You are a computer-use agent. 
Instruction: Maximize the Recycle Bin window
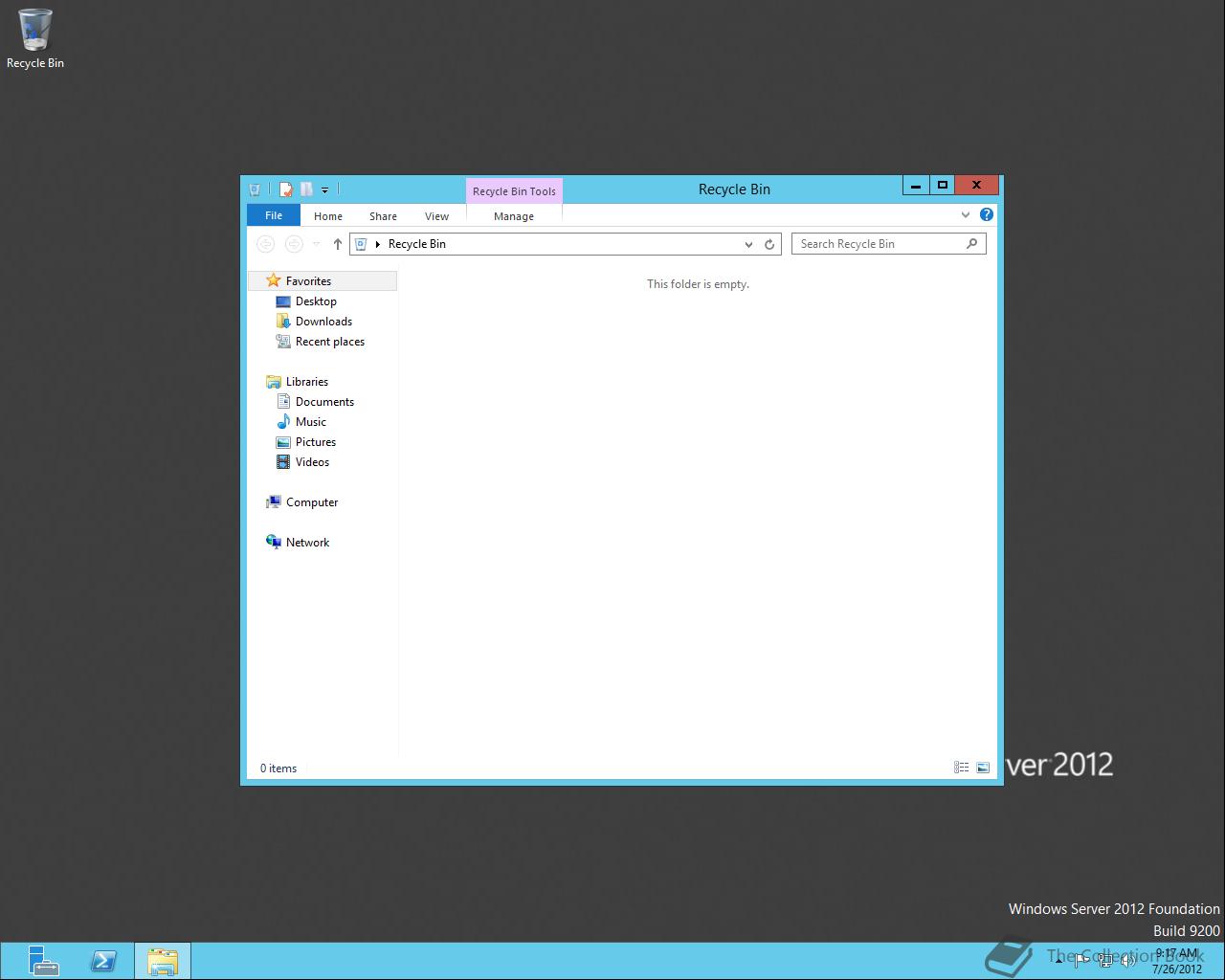(x=942, y=186)
